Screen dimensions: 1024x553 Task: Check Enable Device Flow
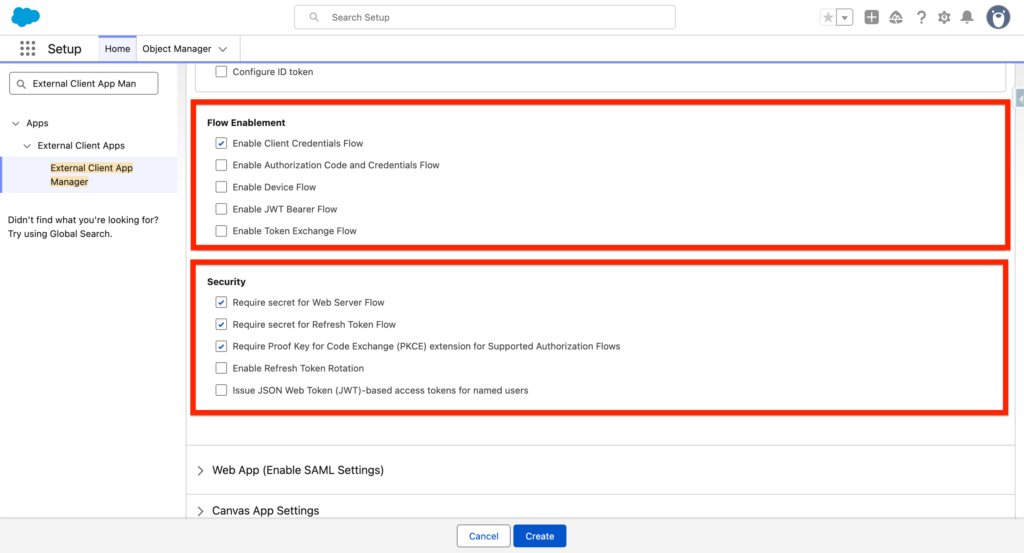(x=221, y=187)
